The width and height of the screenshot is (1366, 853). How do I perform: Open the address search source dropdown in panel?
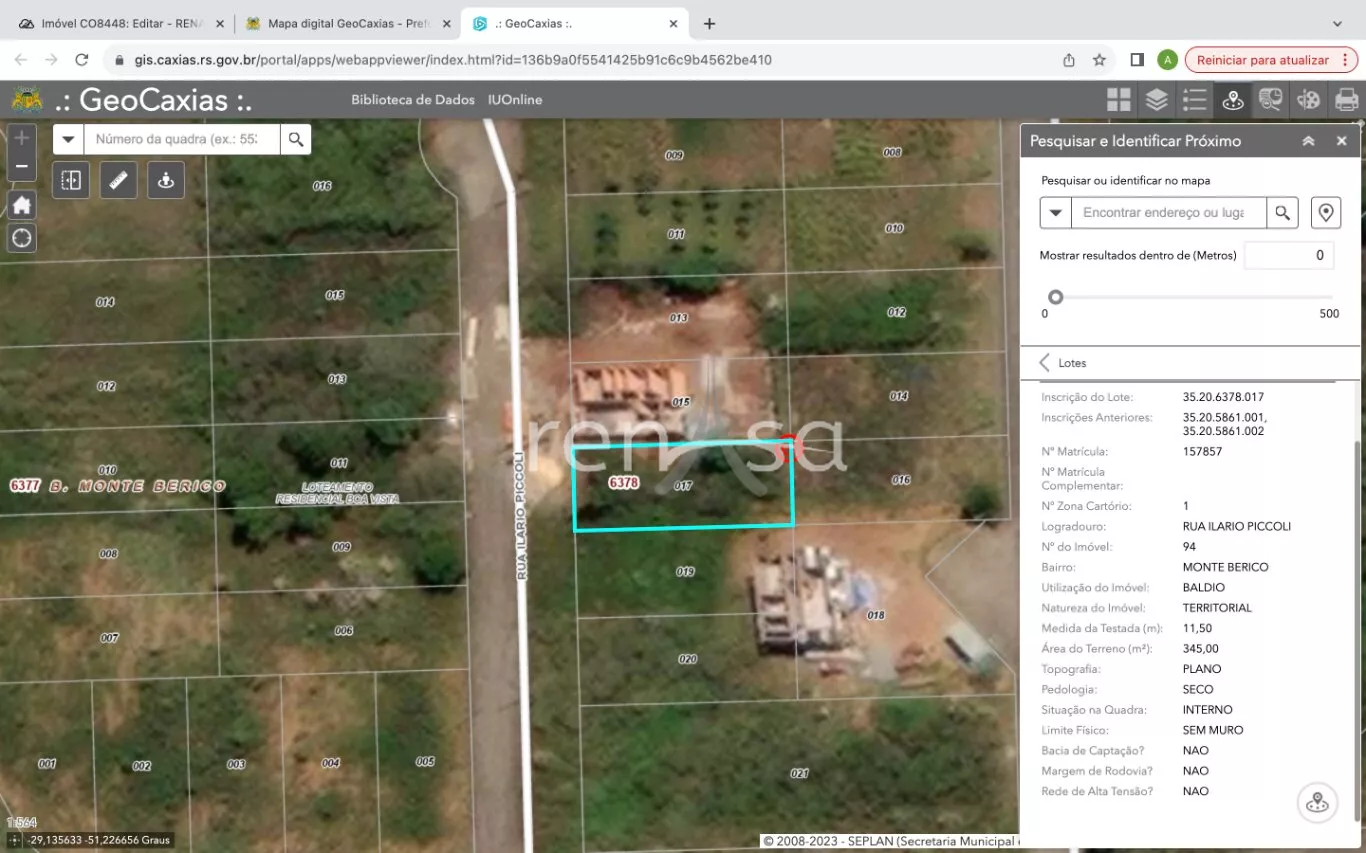pos(1055,213)
